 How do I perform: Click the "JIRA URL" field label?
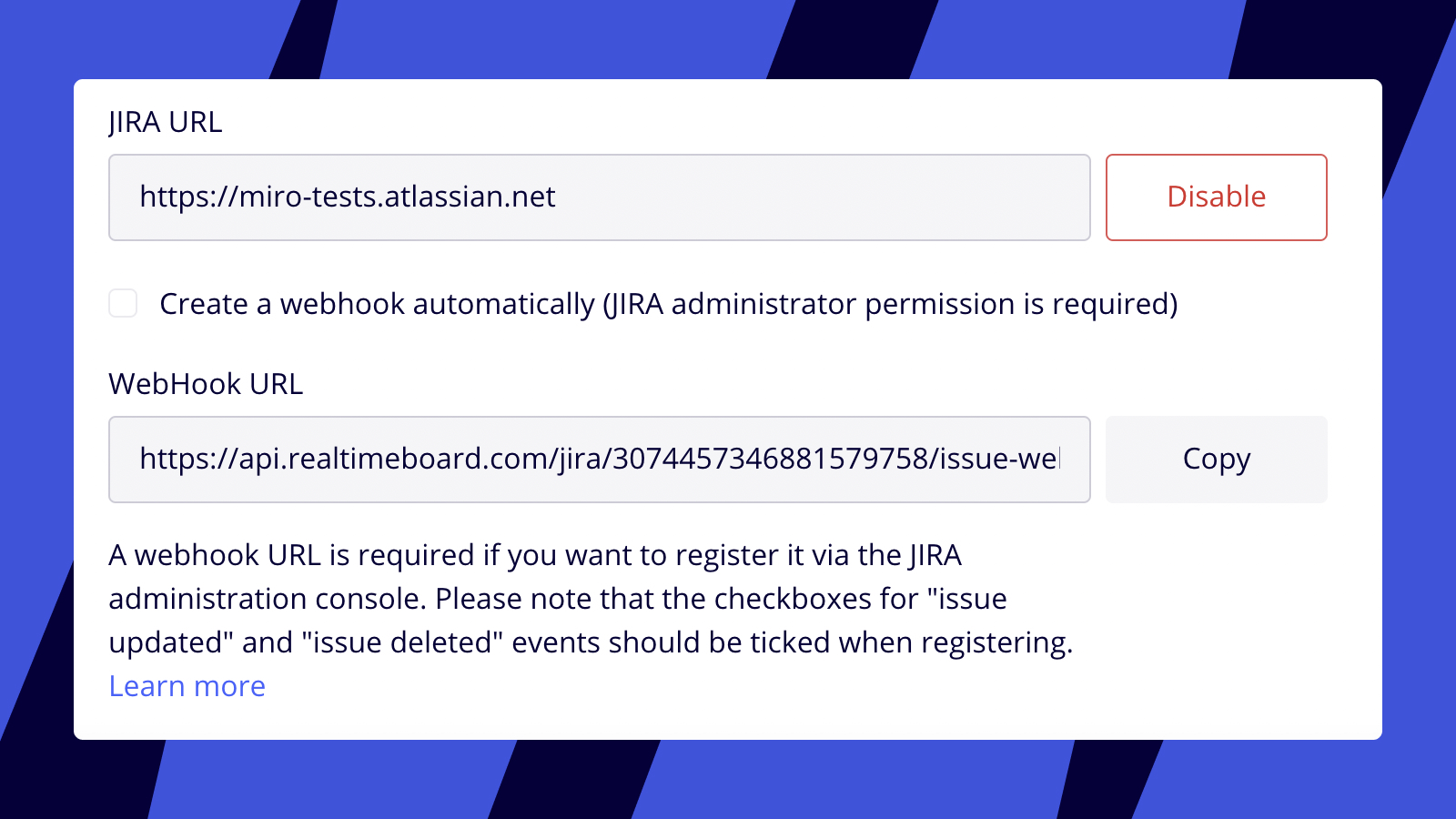(x=165, y=122)
